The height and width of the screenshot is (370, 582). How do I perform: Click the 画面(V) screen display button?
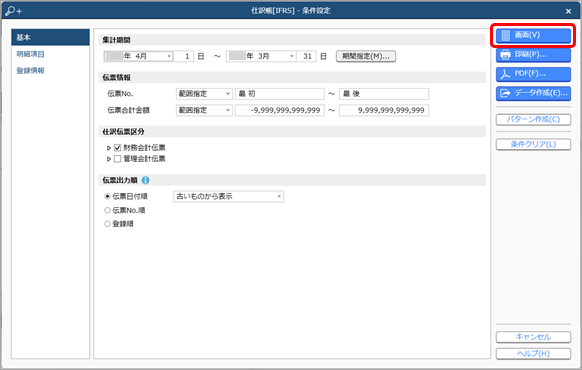(x=533, y=35)
